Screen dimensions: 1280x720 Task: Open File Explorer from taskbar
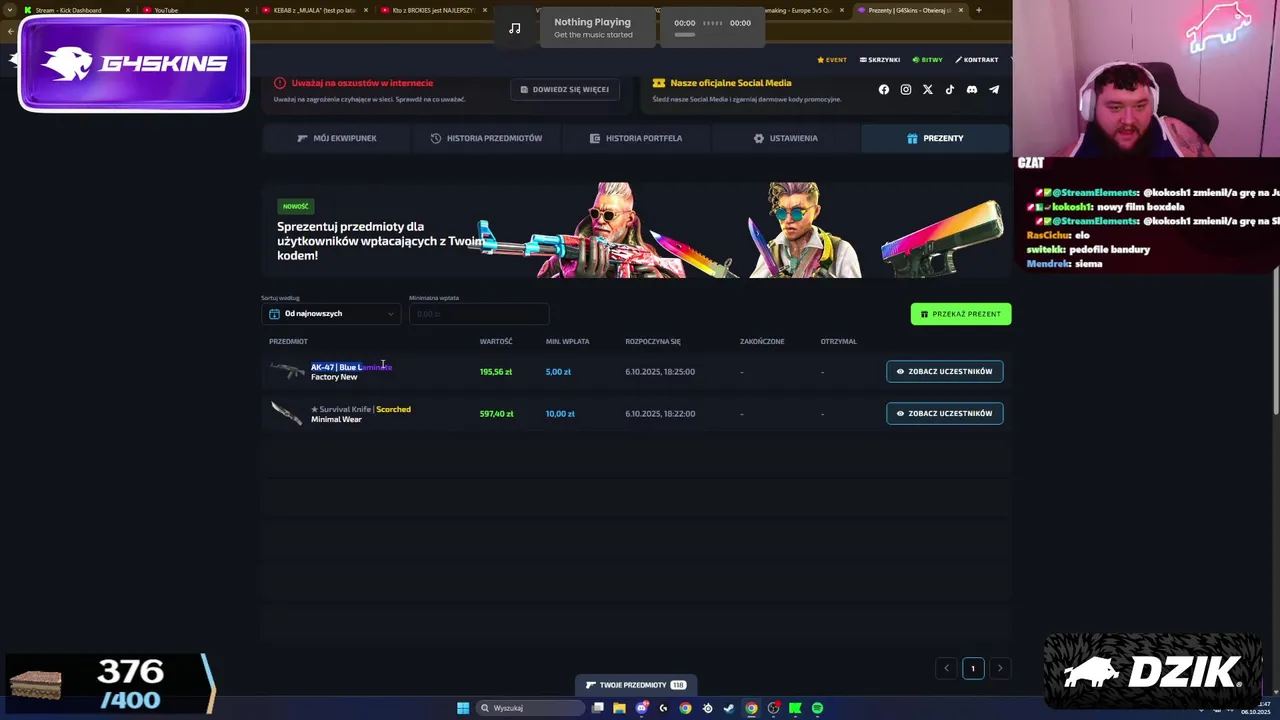point(619,708)
